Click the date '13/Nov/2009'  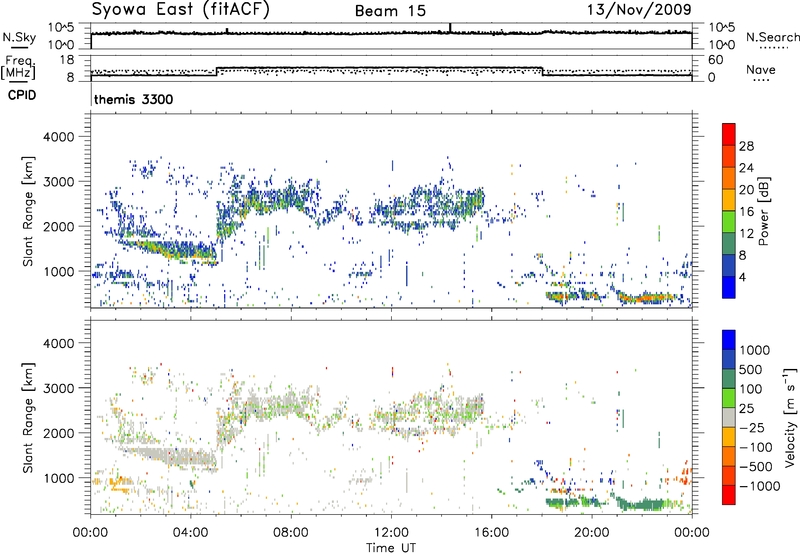click(639, 9)
